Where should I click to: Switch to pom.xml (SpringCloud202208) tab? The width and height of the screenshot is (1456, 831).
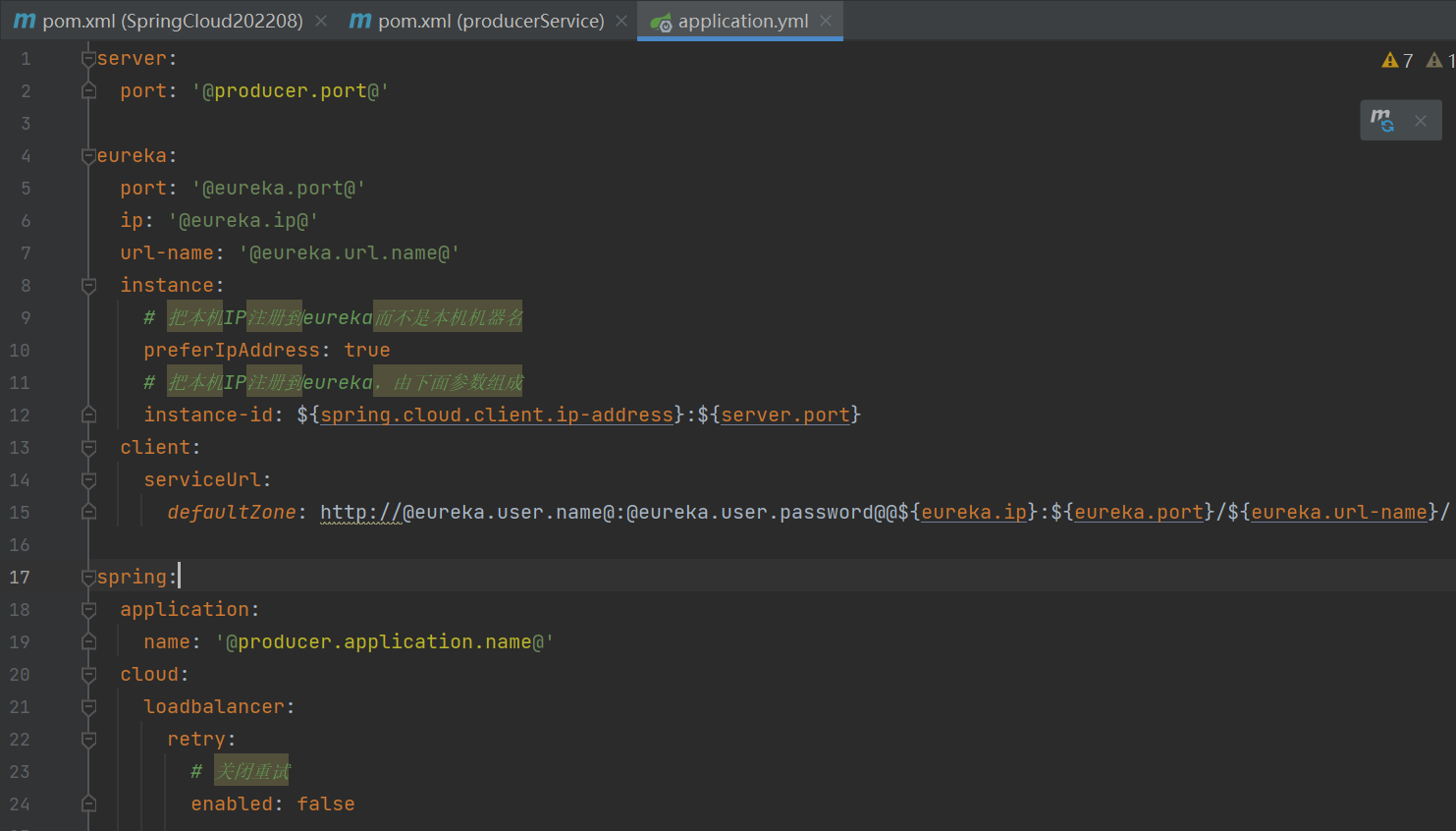tap(172, 21)
